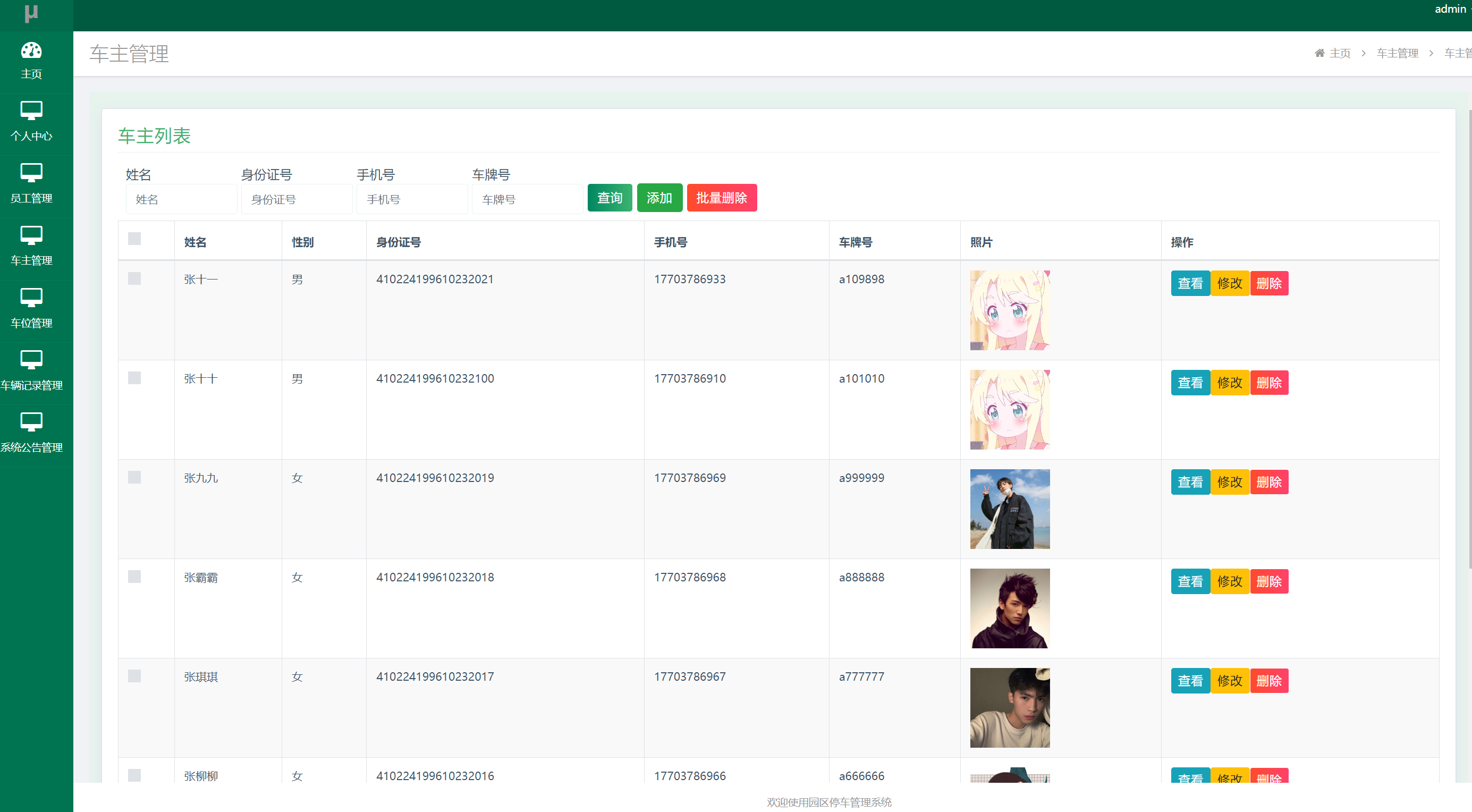Click 修改 for 张霸霸
Screen dimensions: 1472x812
point(1230,582)
